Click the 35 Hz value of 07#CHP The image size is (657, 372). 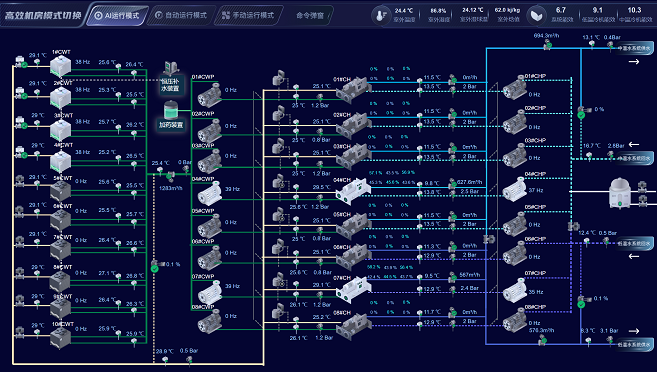click(535, 292)
